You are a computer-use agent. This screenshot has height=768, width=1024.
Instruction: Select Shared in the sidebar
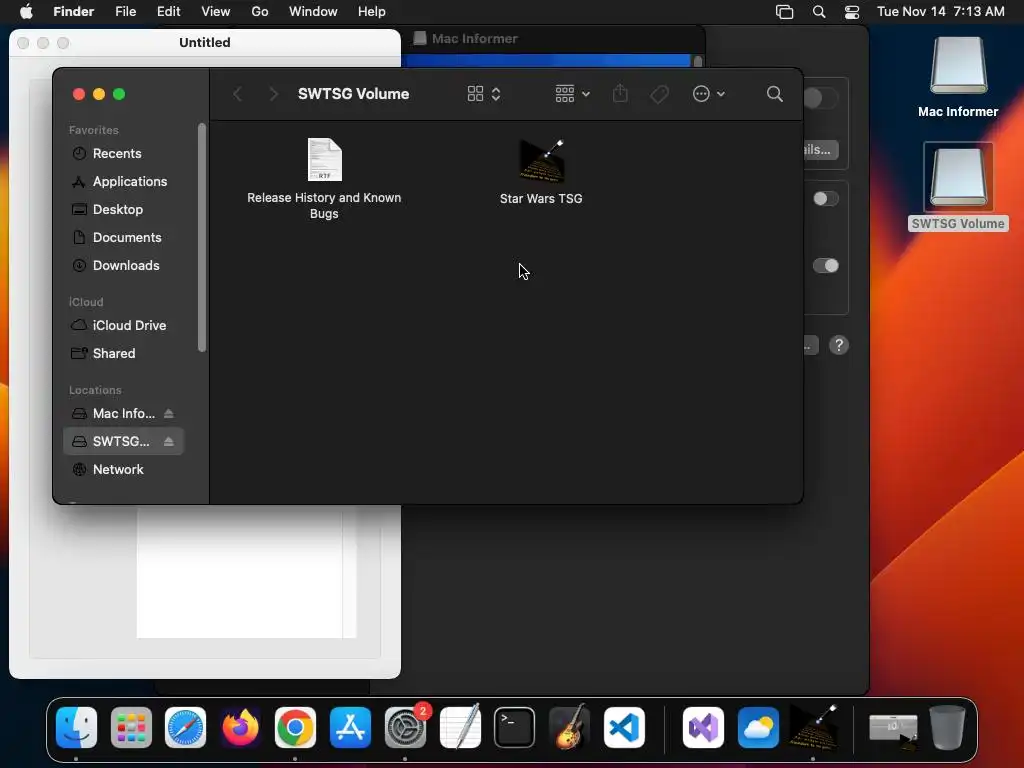(124, 353)
